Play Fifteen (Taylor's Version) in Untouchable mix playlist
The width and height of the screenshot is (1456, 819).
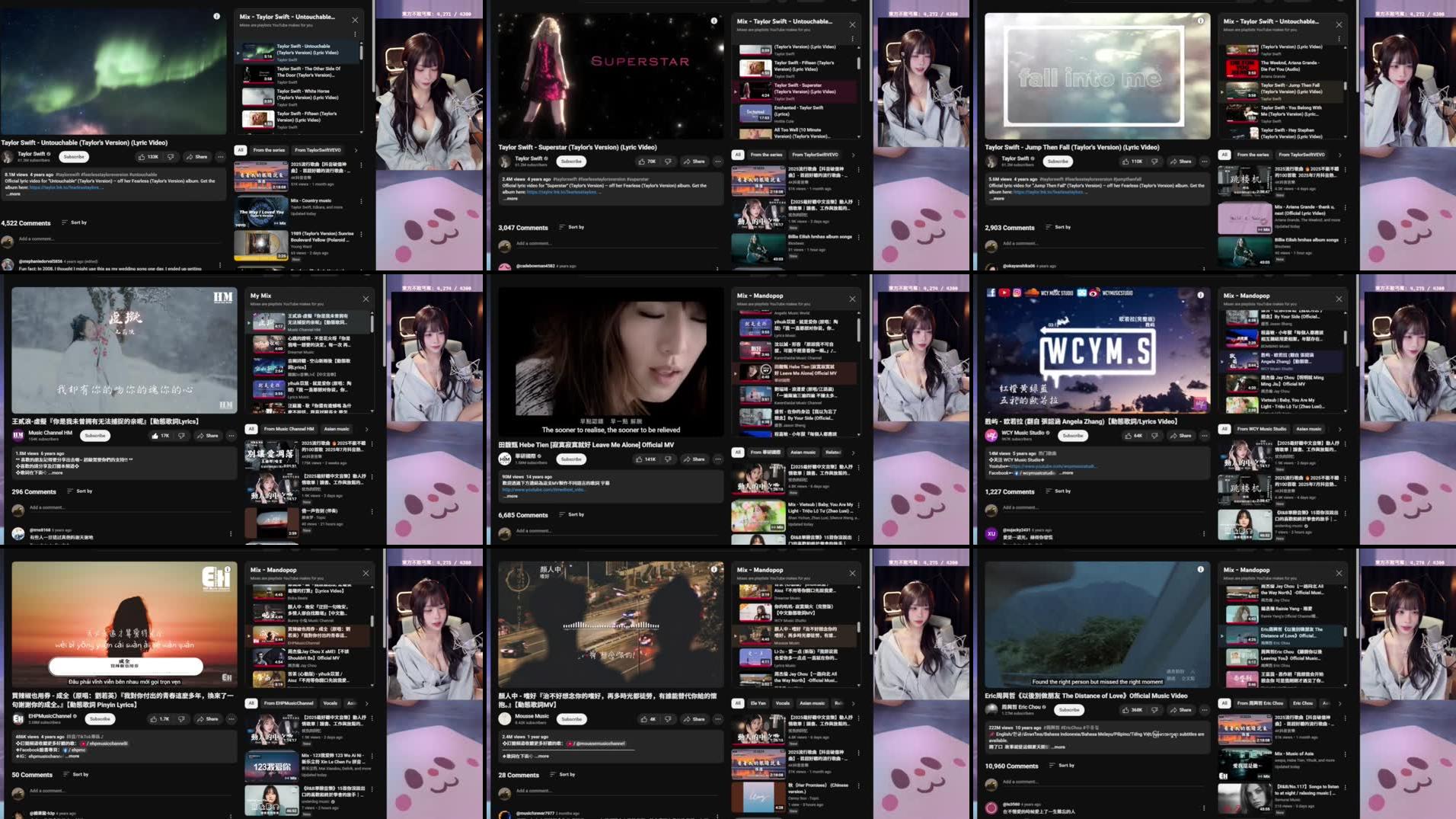click(x=297, y=119)
